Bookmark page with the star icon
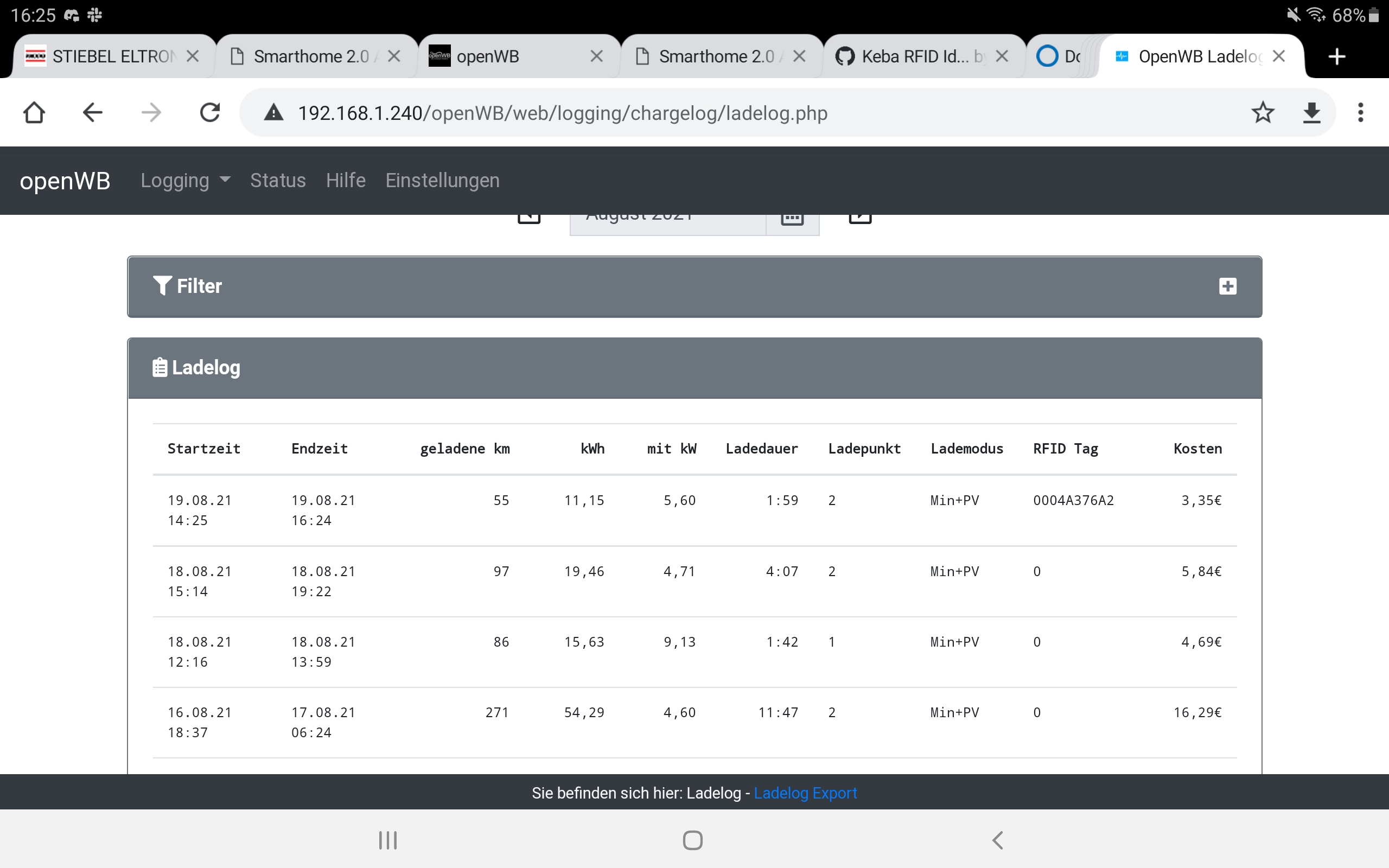Image resolution: width=1389 pixels, height=868 pixels. pyautogui.click(x=1263, y=112)
